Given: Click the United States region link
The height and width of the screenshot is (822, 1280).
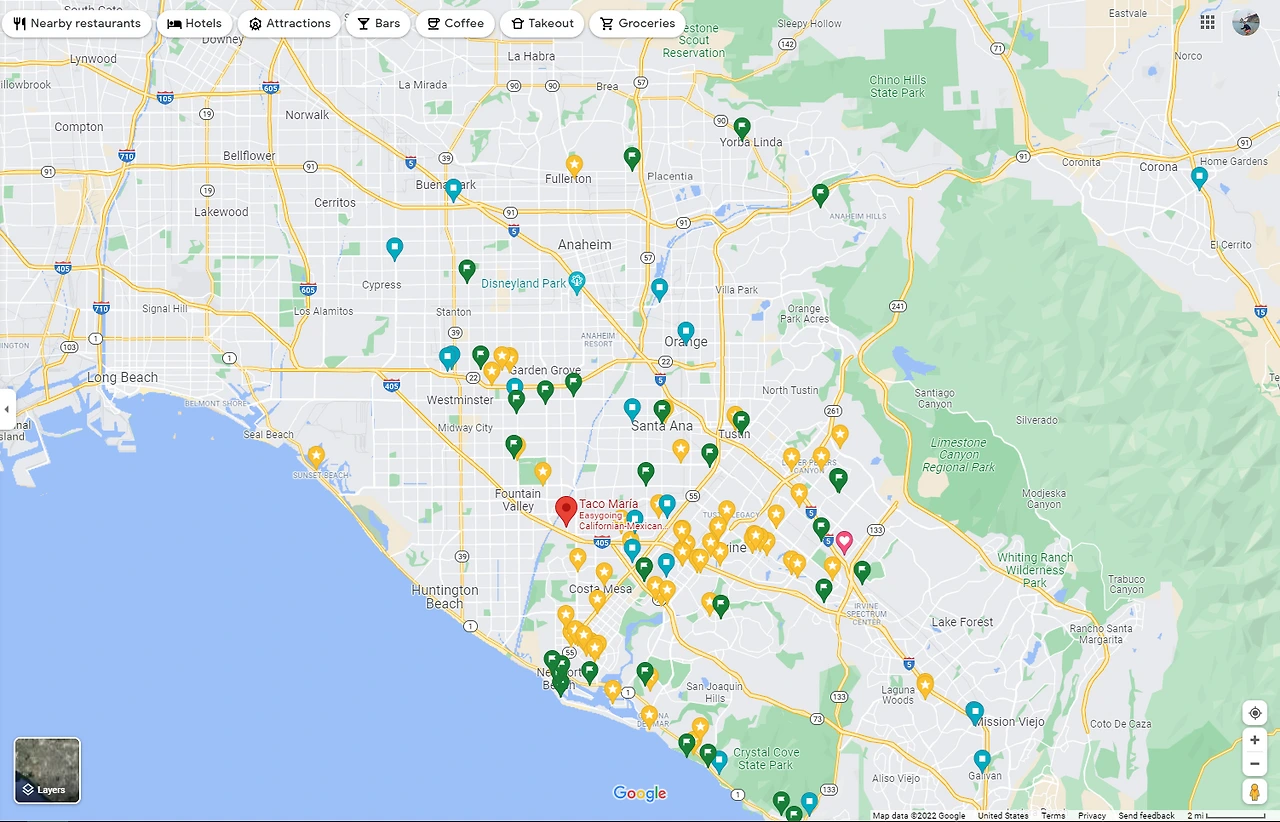Looking at the screenshot, I should [1003, 816].
